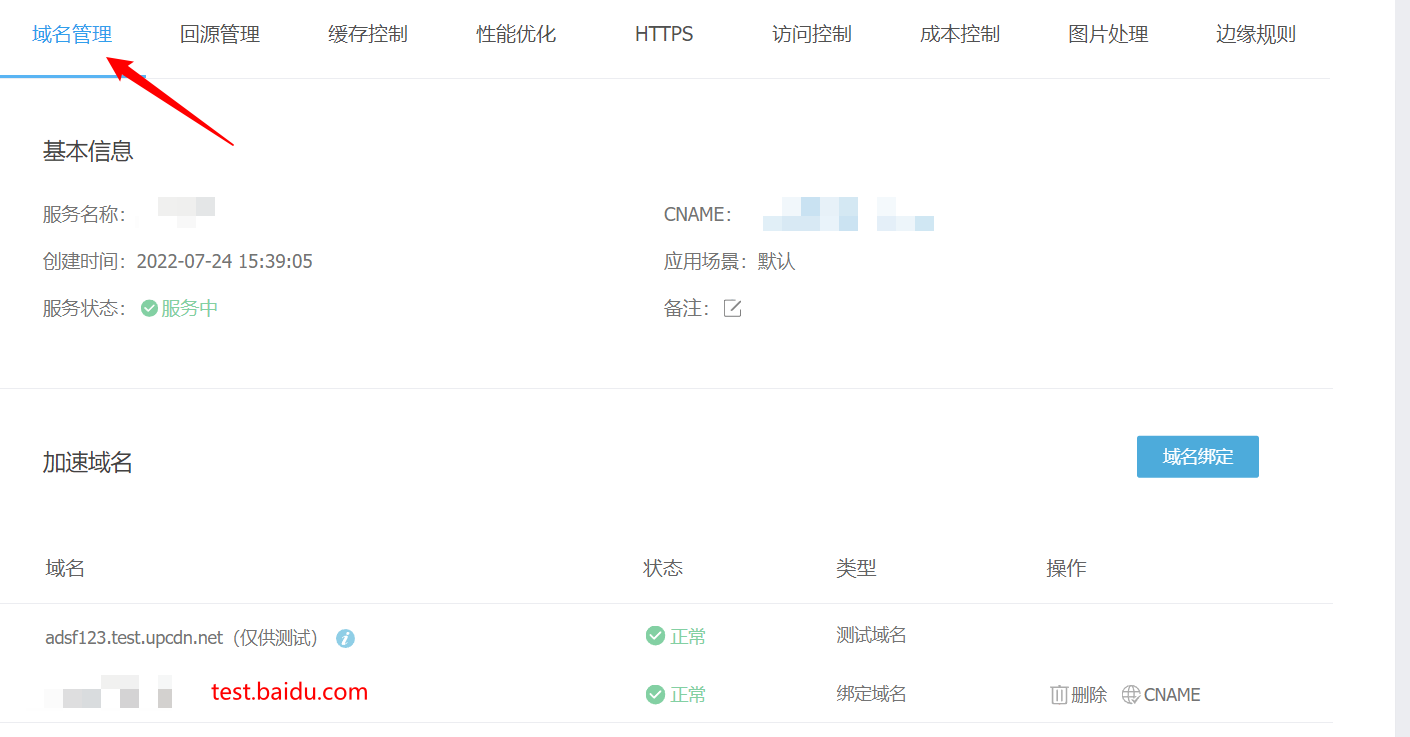This screenshot has height=737, width=1410.
Task: Go to the 性能优化 tab
Action: (x=516, y=34)
